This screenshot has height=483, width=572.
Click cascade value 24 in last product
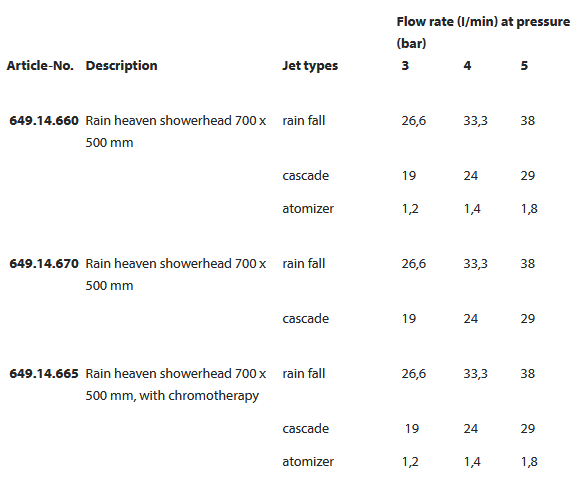[471, 429]
